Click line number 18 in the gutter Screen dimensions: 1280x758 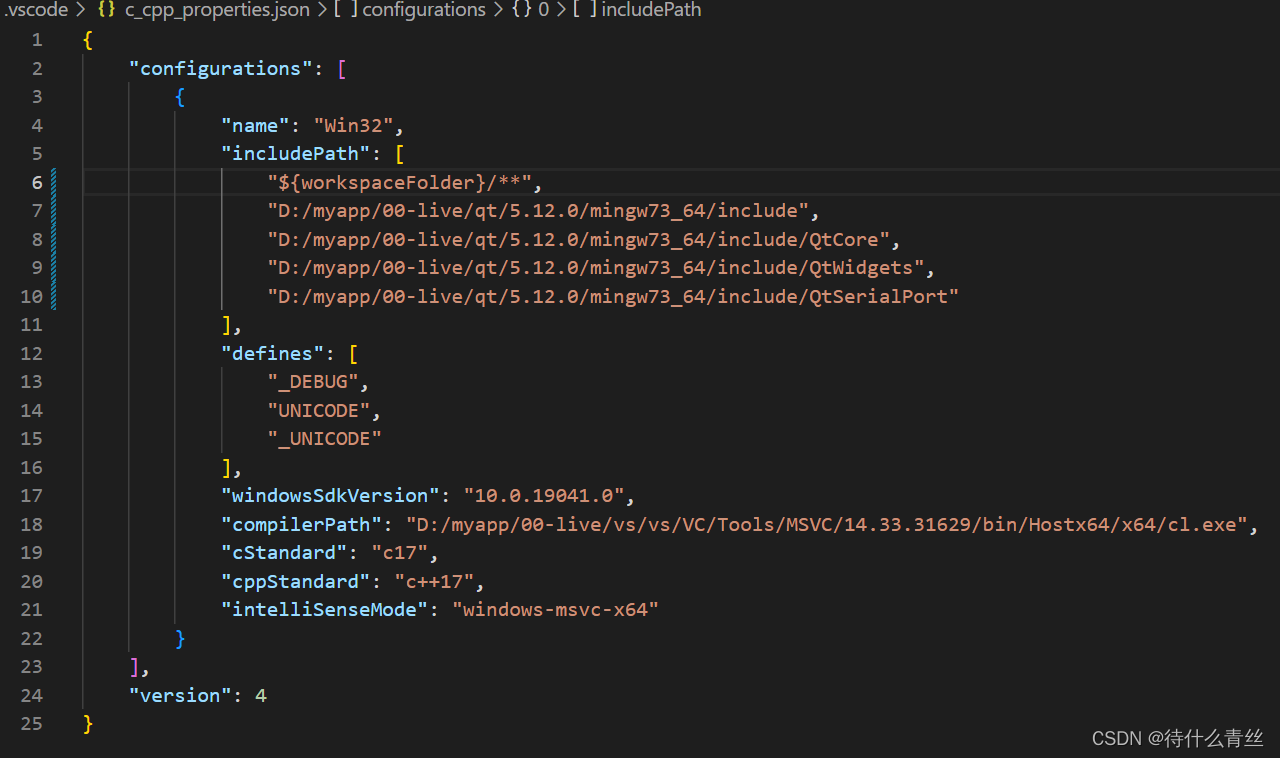(32, 524)
